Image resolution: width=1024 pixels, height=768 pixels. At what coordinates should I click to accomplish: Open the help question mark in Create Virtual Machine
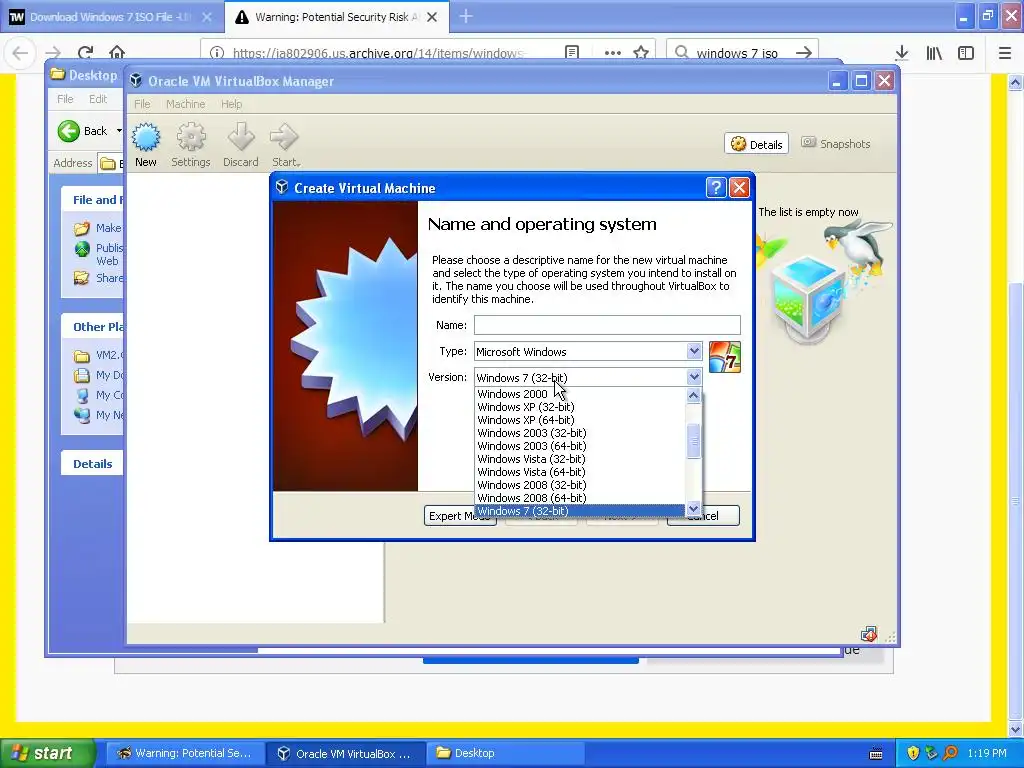tap(716, 188)
